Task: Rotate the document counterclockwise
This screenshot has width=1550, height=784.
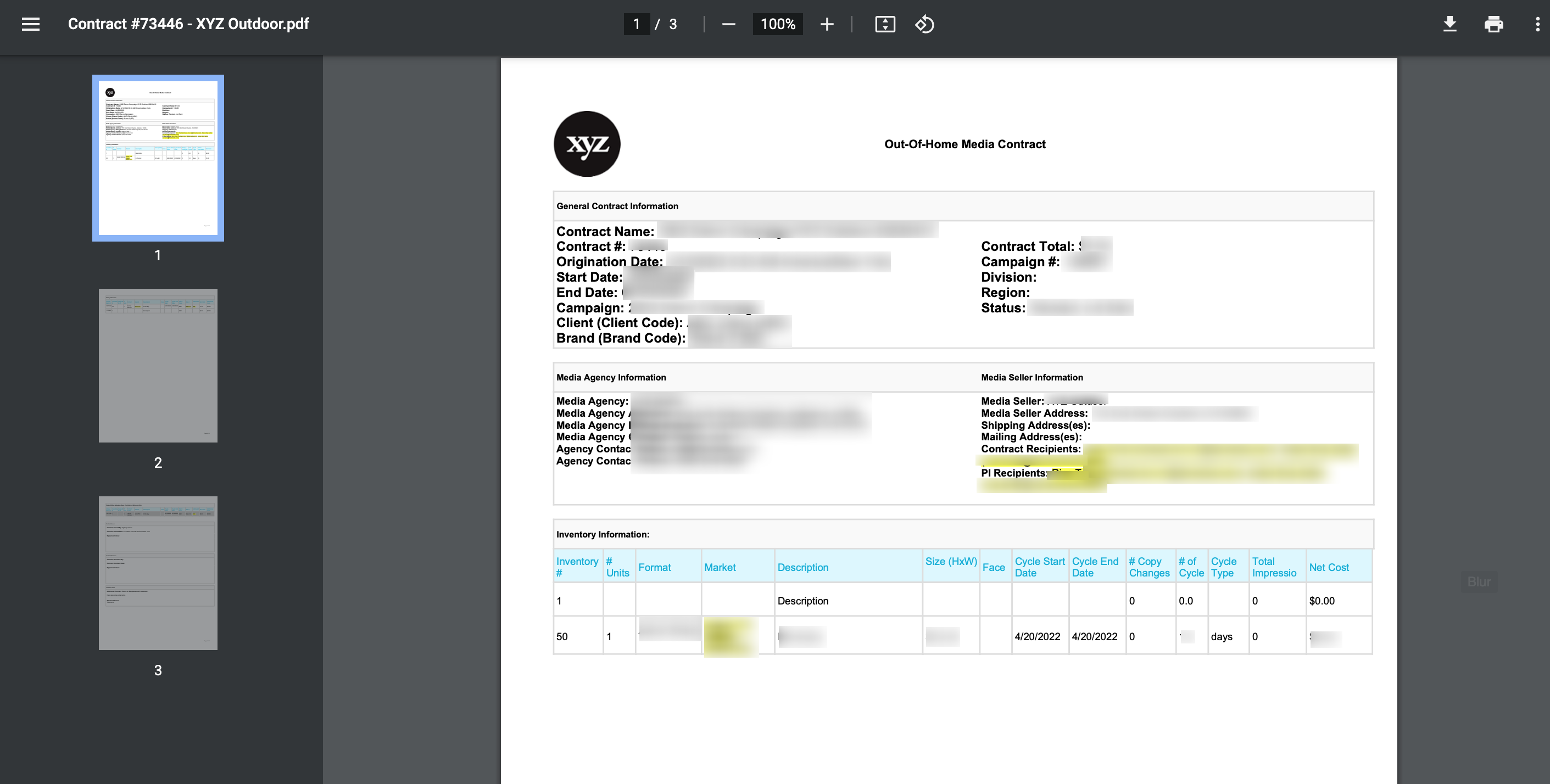Action: [924, 24]
